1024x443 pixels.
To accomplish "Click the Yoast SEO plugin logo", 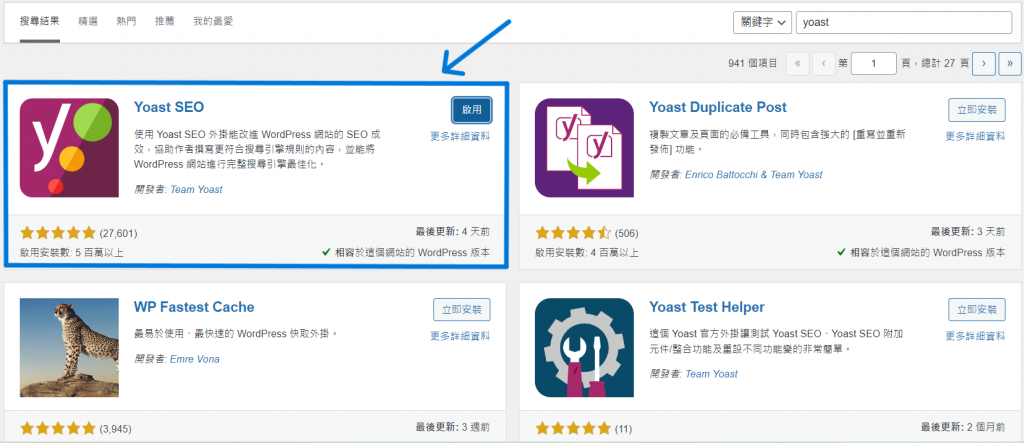I will [x=69, y=148].
